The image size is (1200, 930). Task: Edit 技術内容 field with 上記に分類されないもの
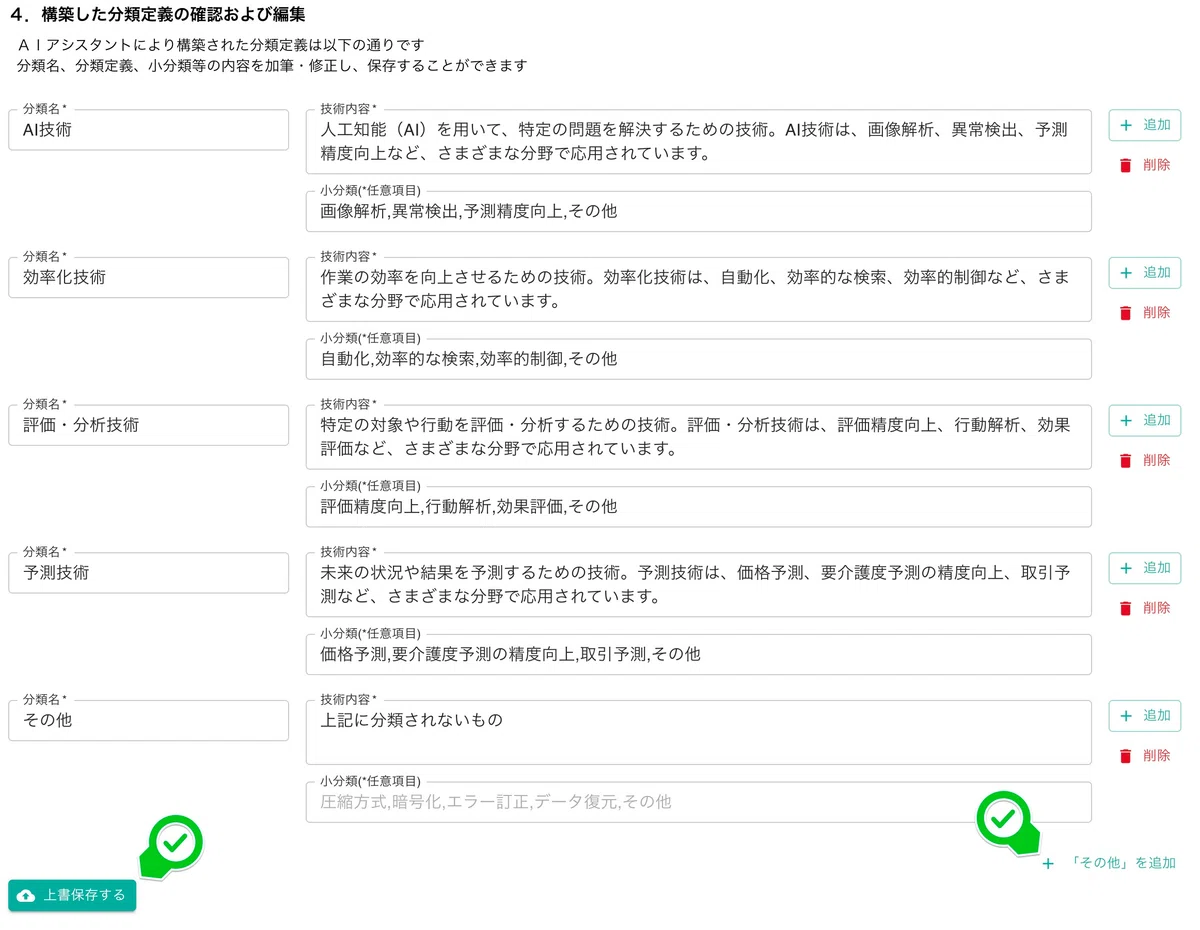pyautogui.click(x=699, y=732)
